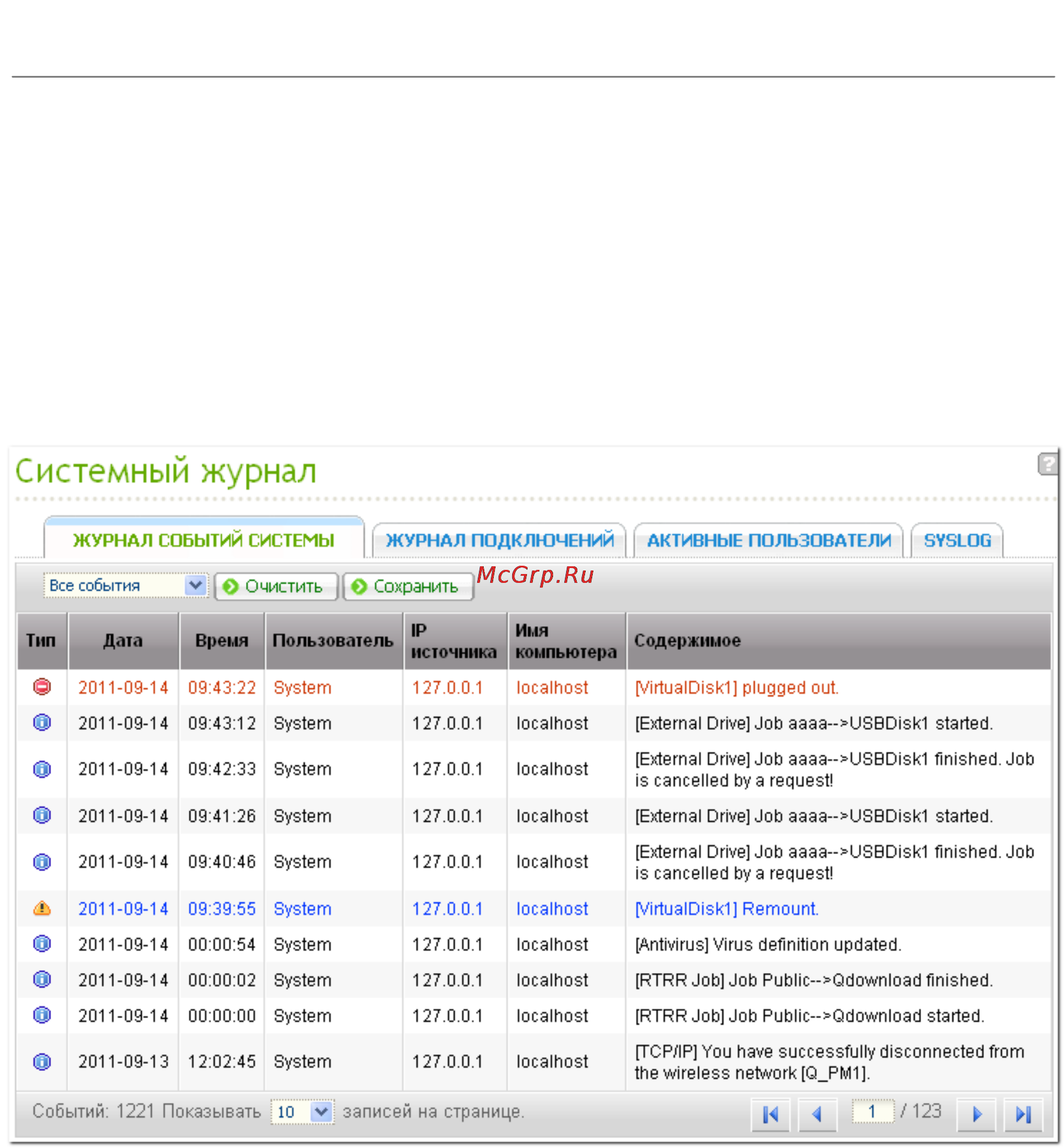Click 'Событий: 1221' status text

[x=93, y=1111]
